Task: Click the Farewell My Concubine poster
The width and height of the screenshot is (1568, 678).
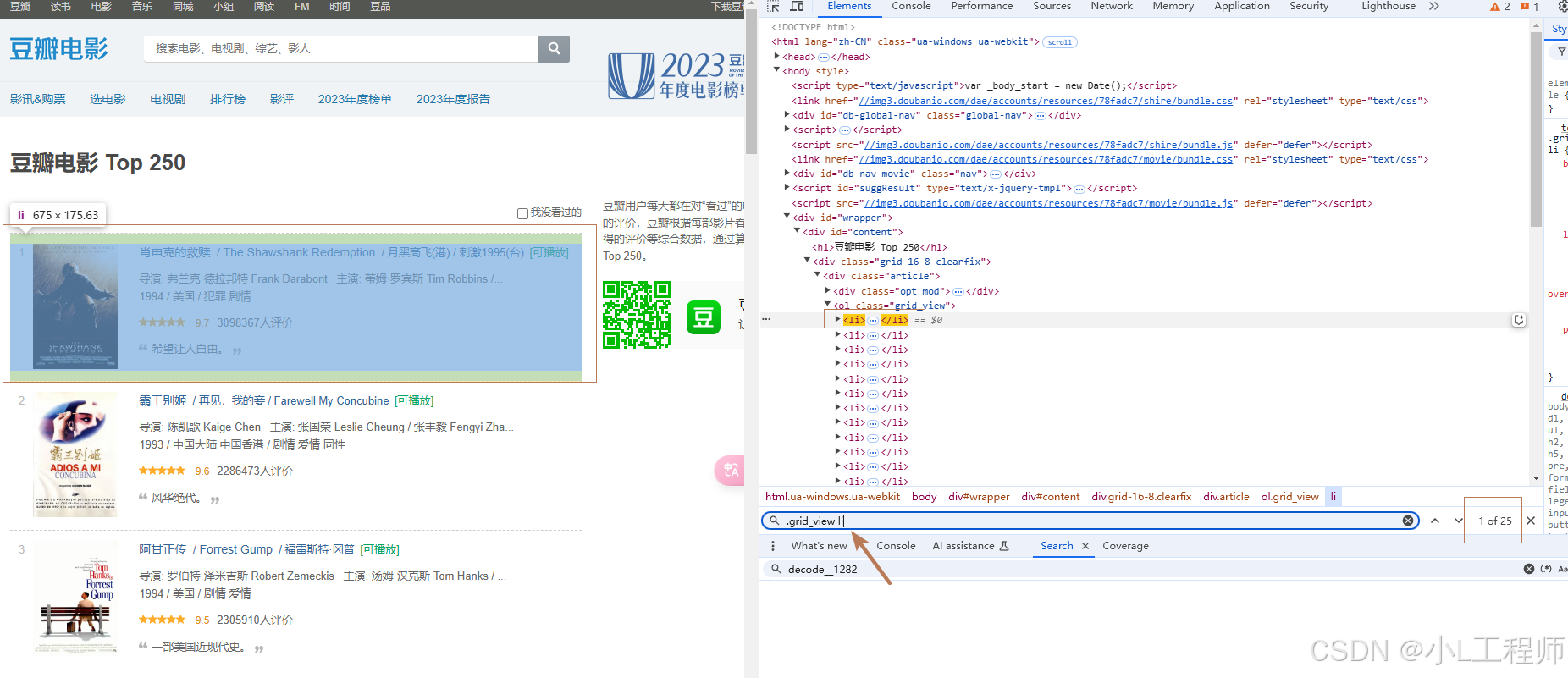Action: [75, 455]
